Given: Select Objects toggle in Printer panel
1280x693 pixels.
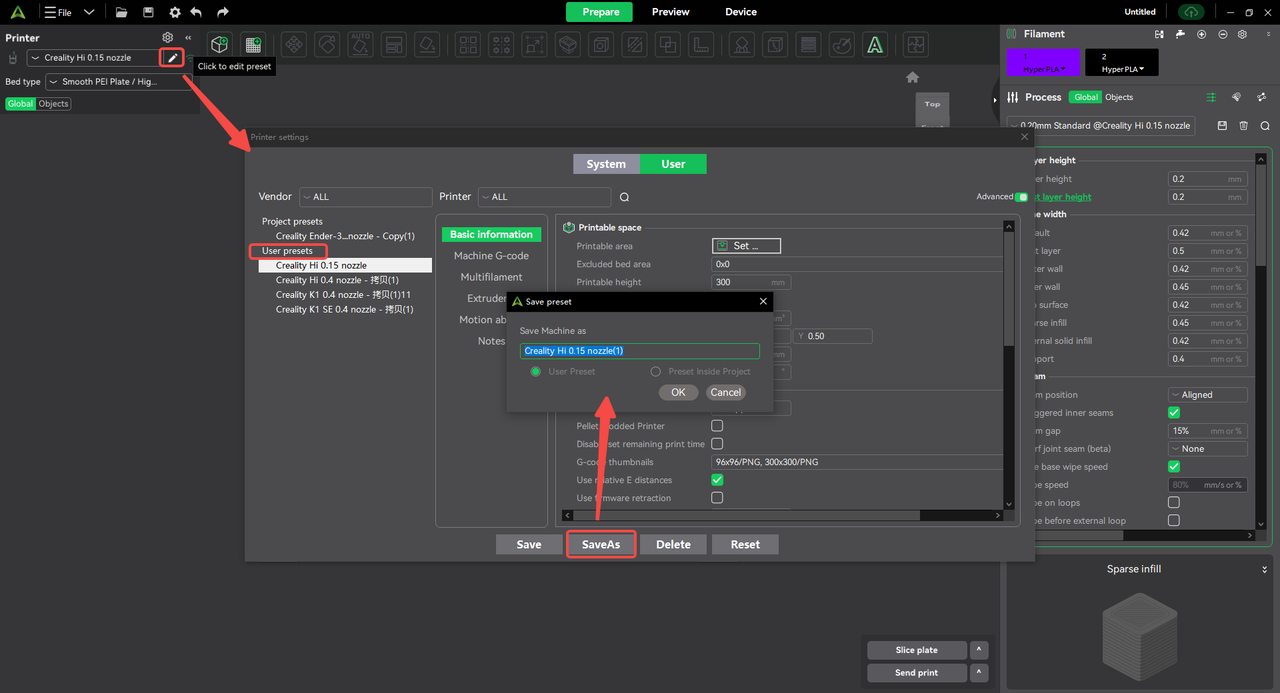Looking at the screenshot, I should [x=54, y=104].
